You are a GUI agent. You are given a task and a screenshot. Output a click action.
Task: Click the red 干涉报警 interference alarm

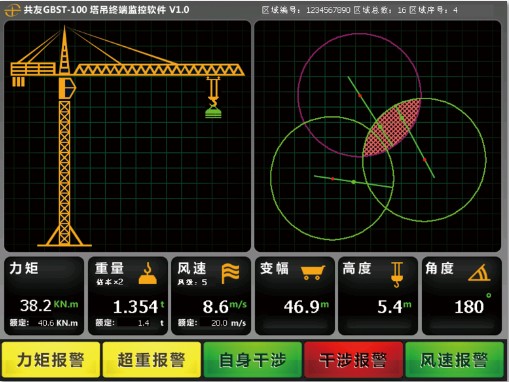coord(353,360)
